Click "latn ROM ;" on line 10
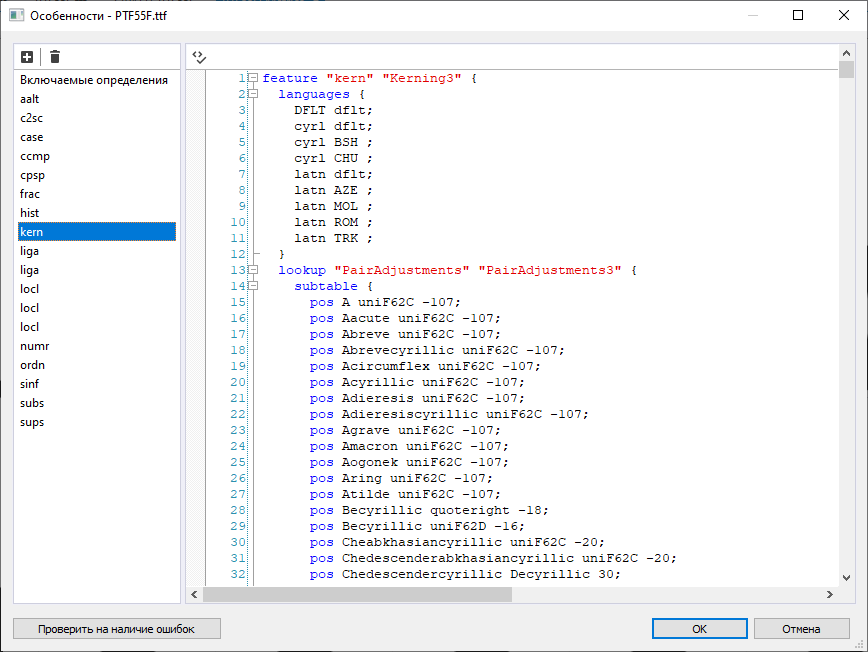868x652 pixels. point(333,222)
